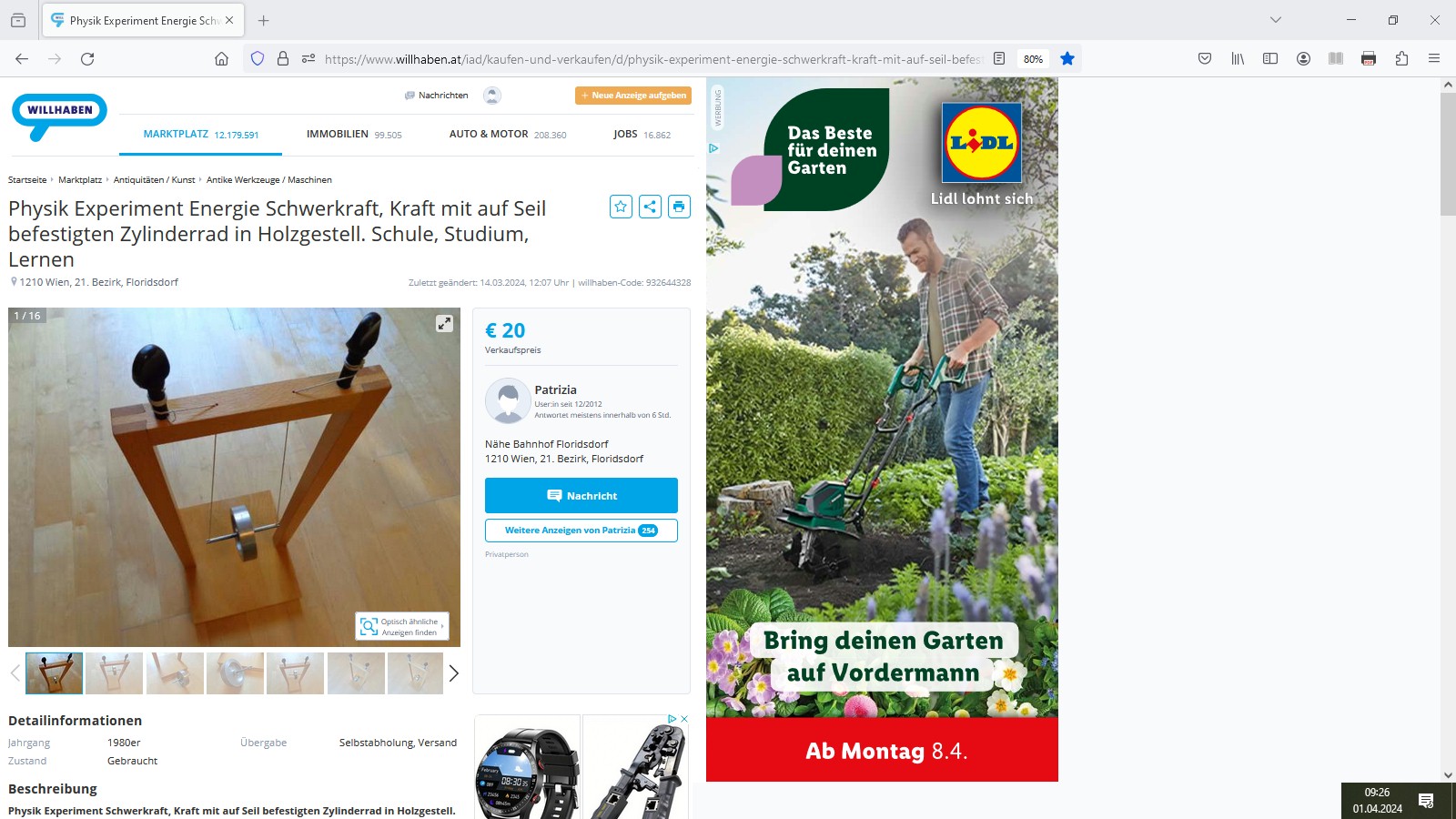Open the Firefox extensions puzzle icon
Image resolution: width=1456 pixels, height=819 pixels.
tap(1401, 58)
